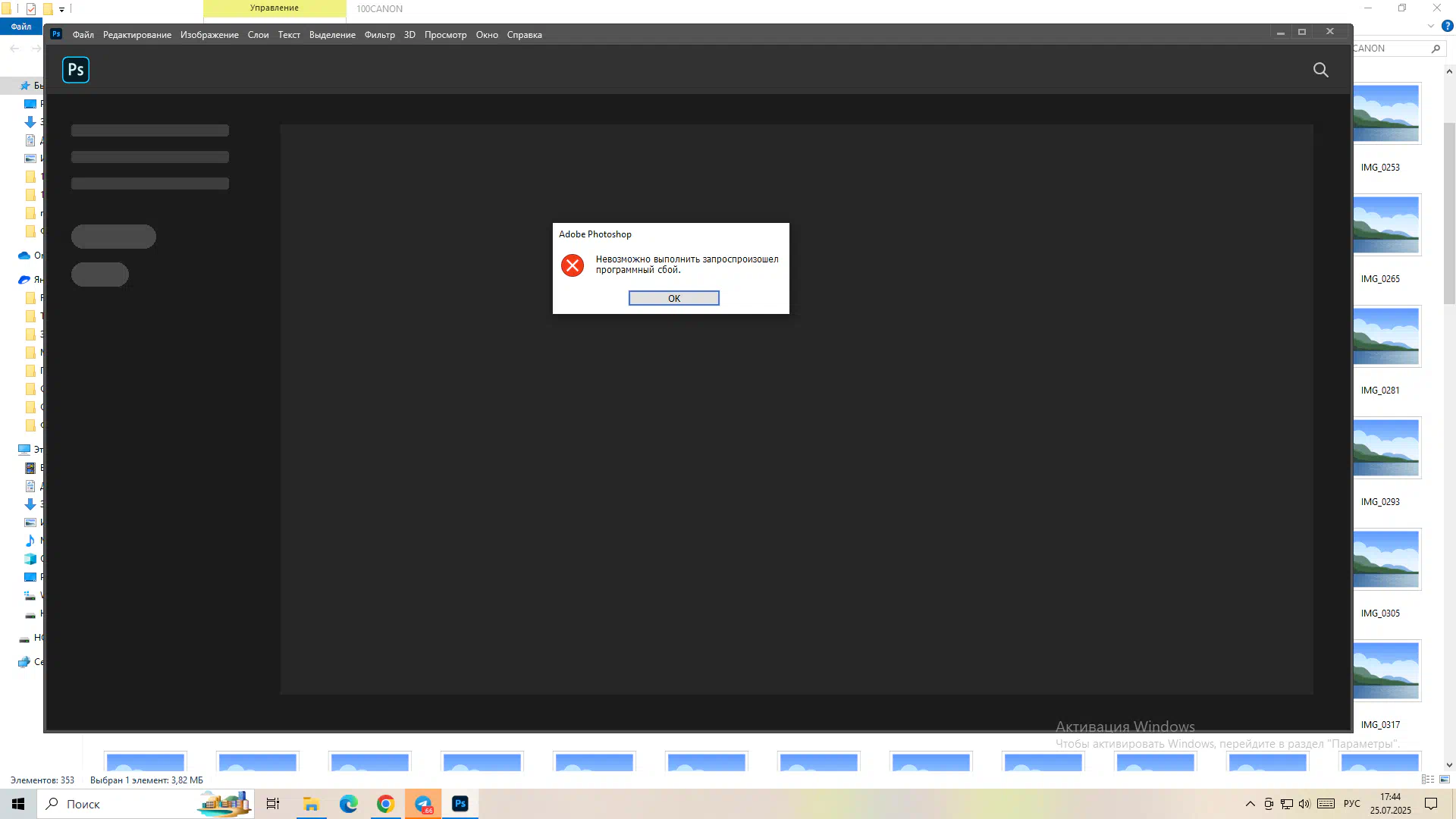Click the Ps home logo icon
Image resolution: width=1456 pixels, height=819 pixels.
[76, 70]
